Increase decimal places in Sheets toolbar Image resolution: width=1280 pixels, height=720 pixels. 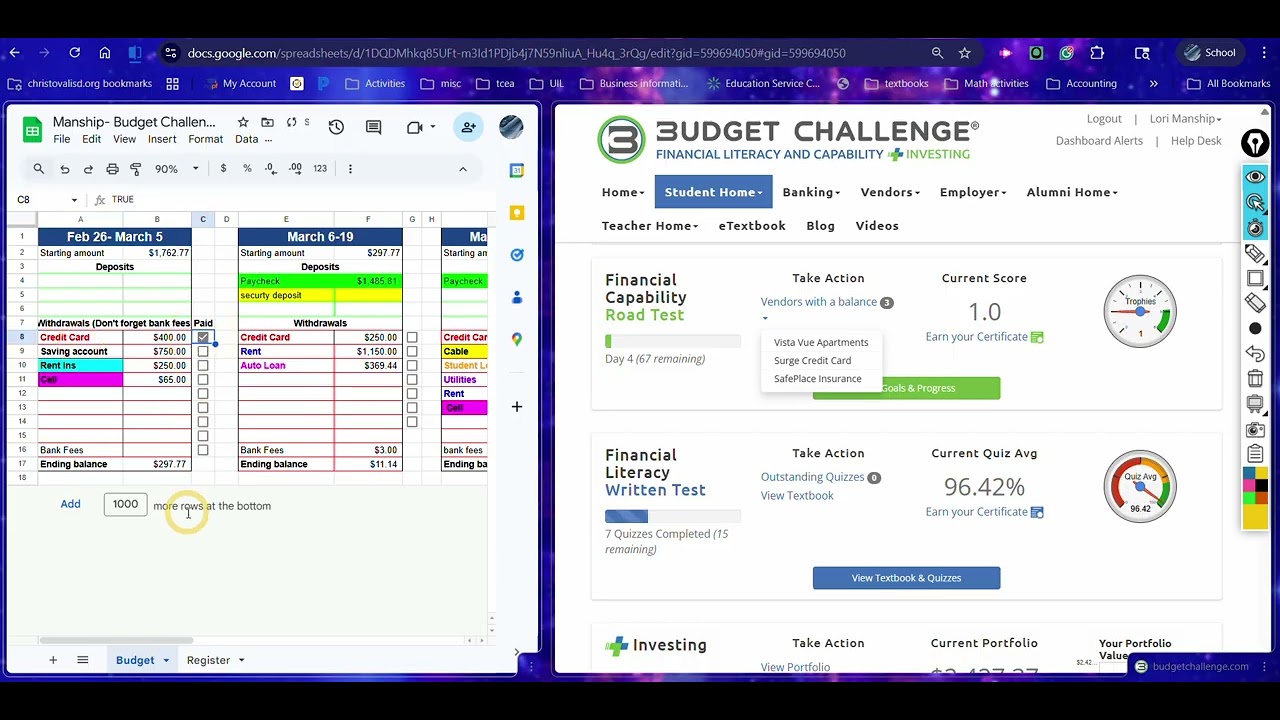(295, 169)
